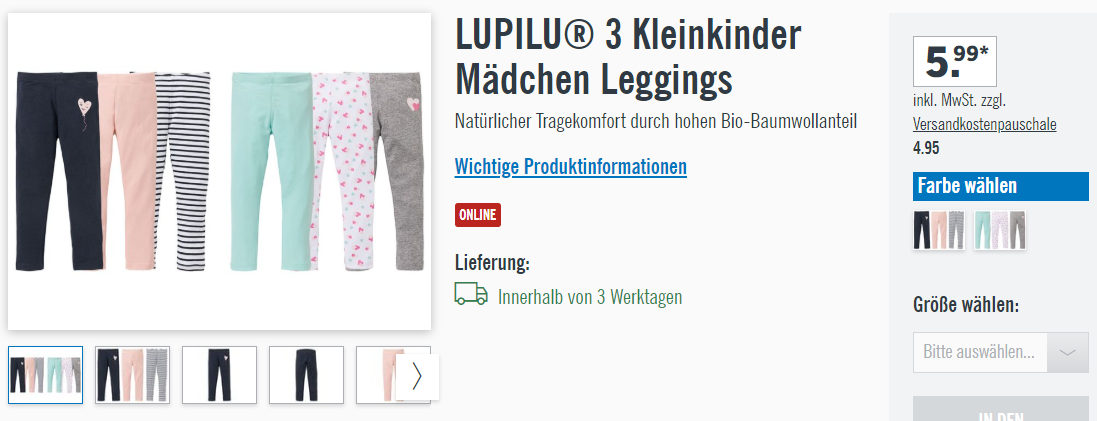Click the grey add-to-cart button
Viewport: 1097px width, 421px height.
[x=1000, y=409]
